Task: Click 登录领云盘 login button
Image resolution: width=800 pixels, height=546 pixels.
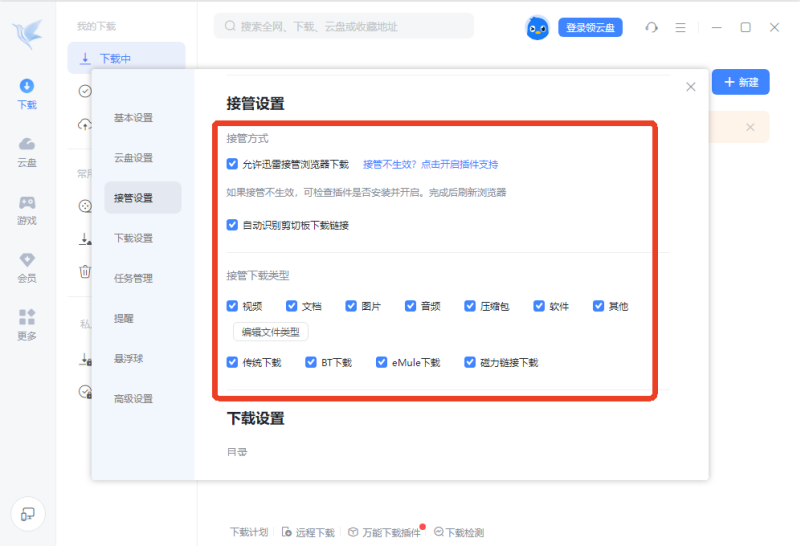Action: click(x=590, y=28)
